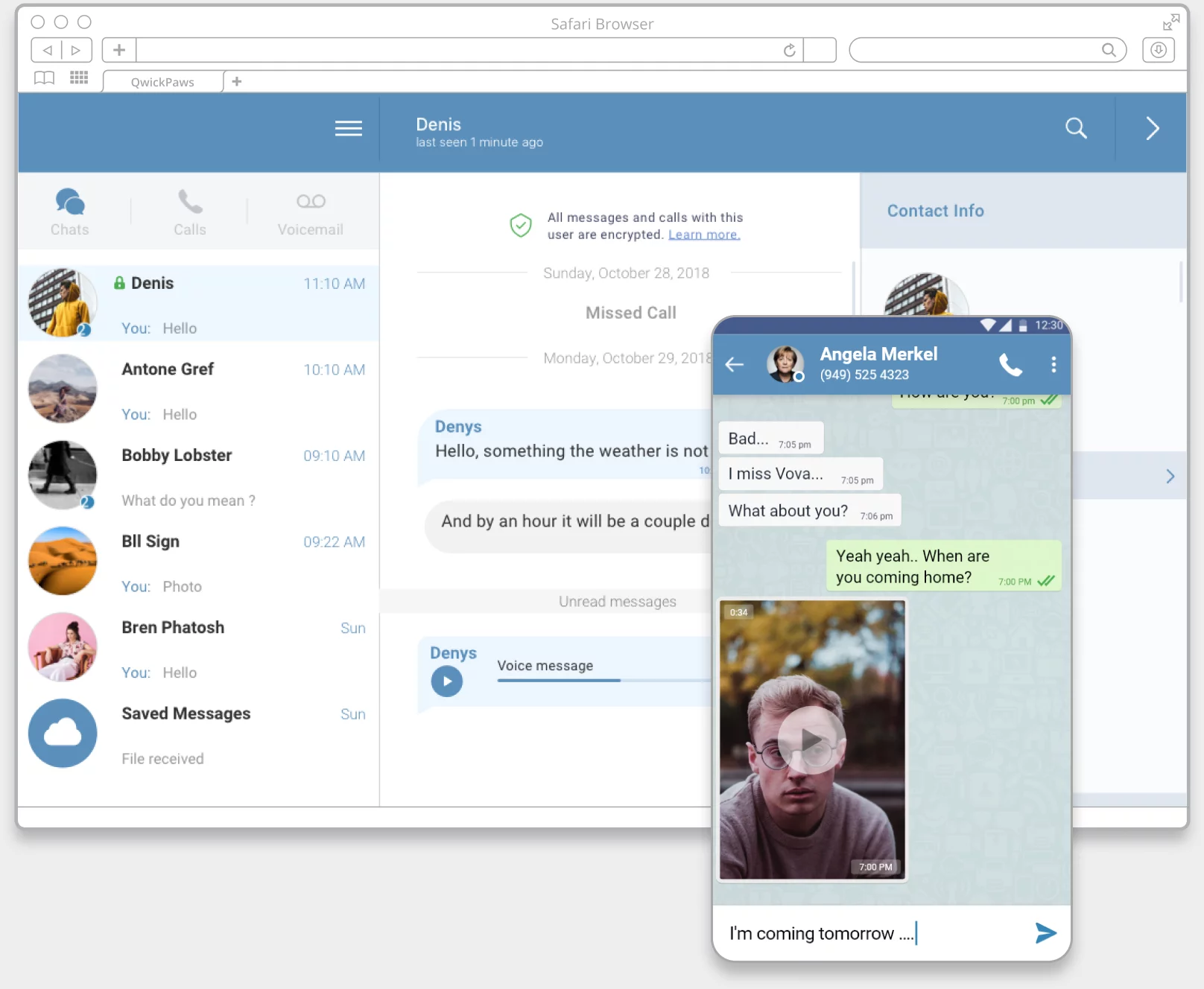Click the Denis name in chat header
Screen dimensions: 1204x989
click(438, 124)
